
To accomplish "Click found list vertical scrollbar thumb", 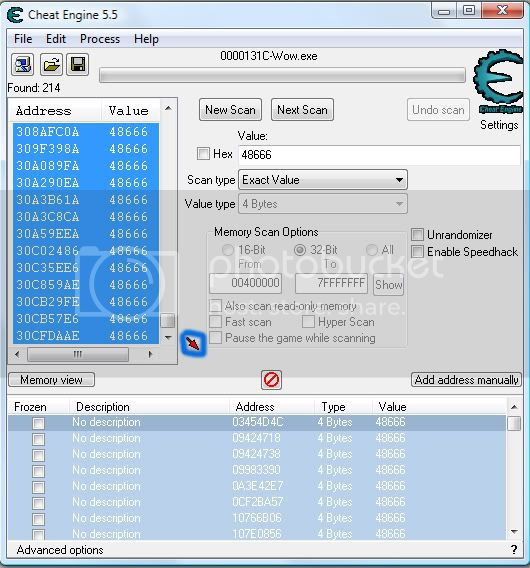I will pyautogui.click(x=168, y=320).
